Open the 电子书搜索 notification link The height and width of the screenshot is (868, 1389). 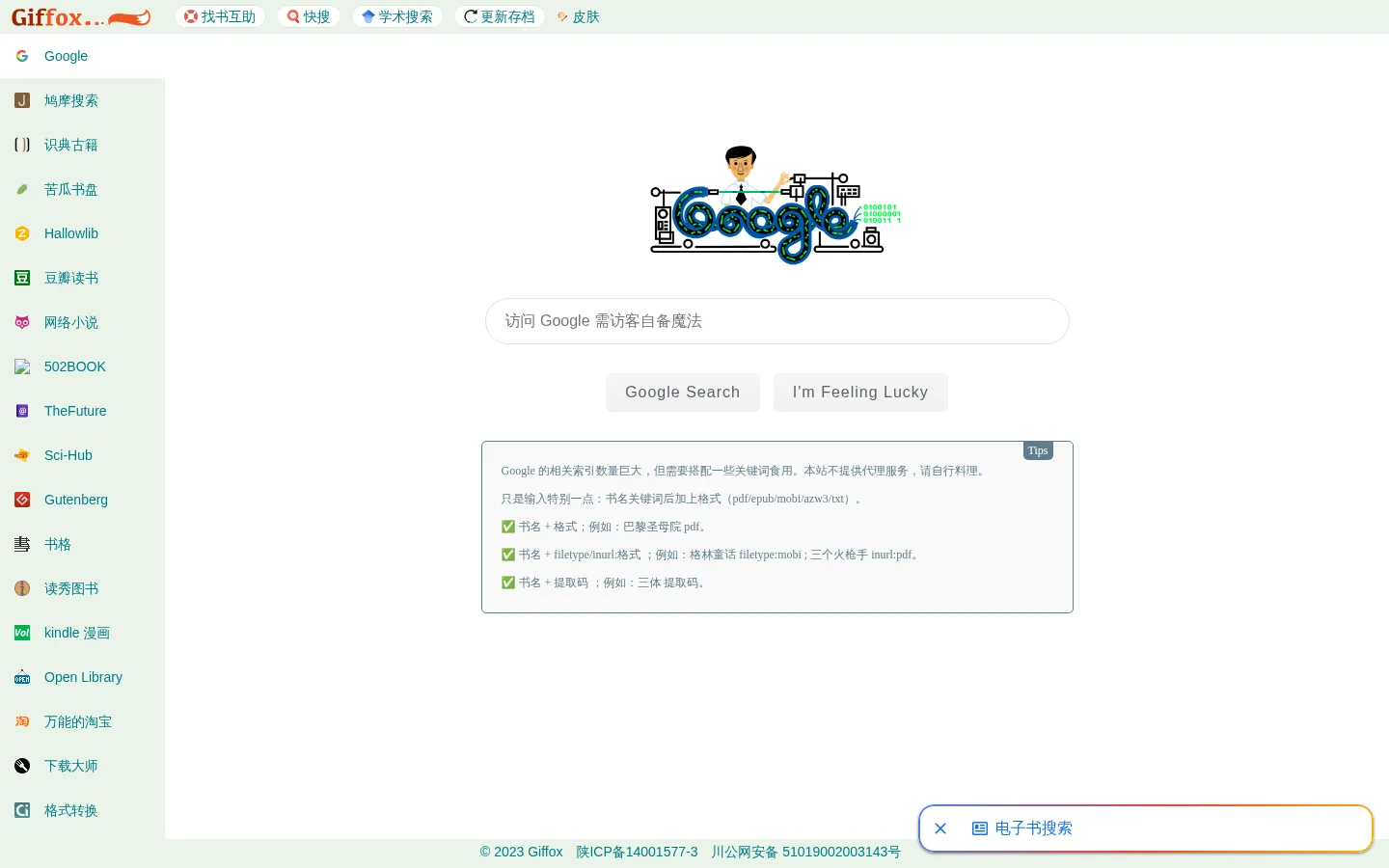coord(1022,828)
